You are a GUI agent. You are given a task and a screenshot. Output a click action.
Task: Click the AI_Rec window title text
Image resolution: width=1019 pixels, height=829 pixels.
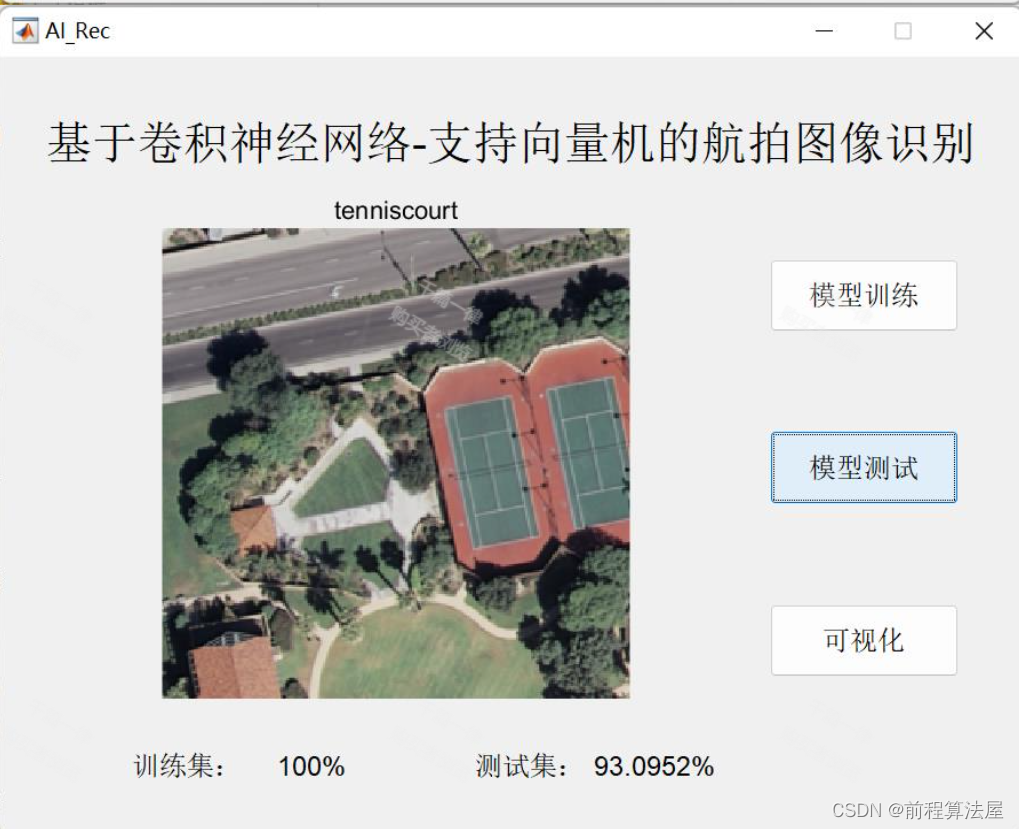(77, 31)
